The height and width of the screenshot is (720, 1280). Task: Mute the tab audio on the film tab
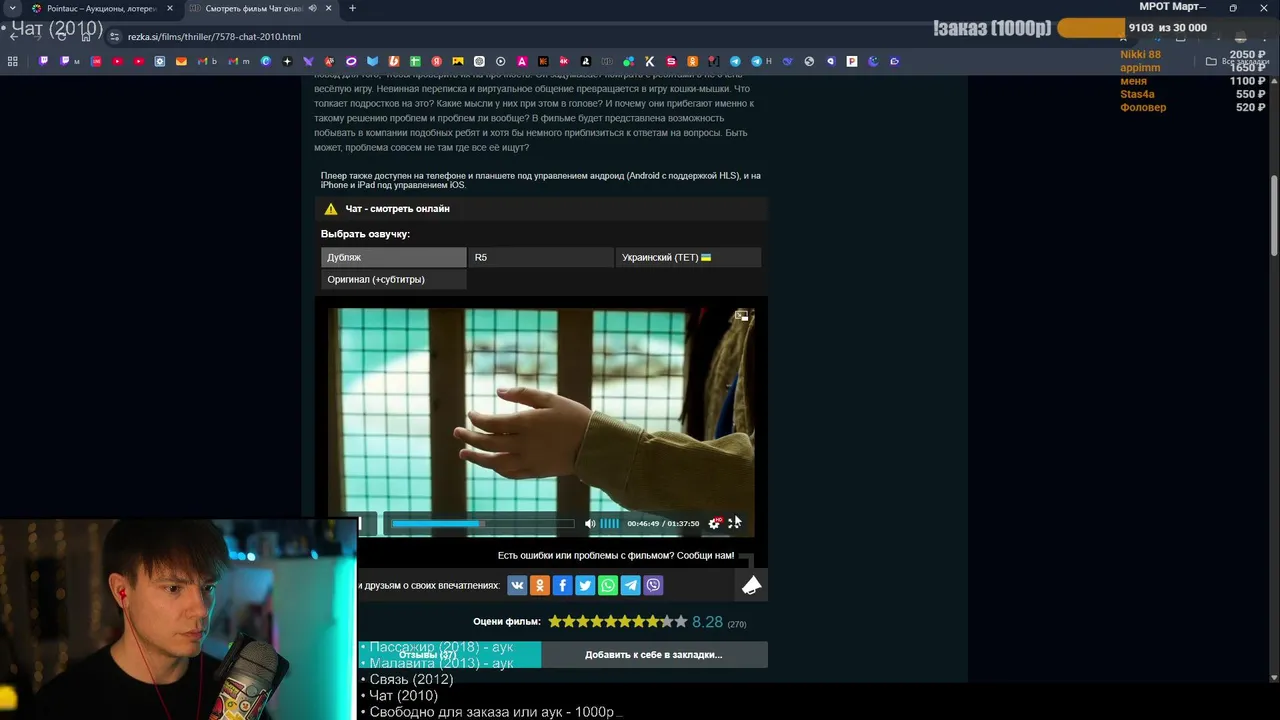[313, 8]
